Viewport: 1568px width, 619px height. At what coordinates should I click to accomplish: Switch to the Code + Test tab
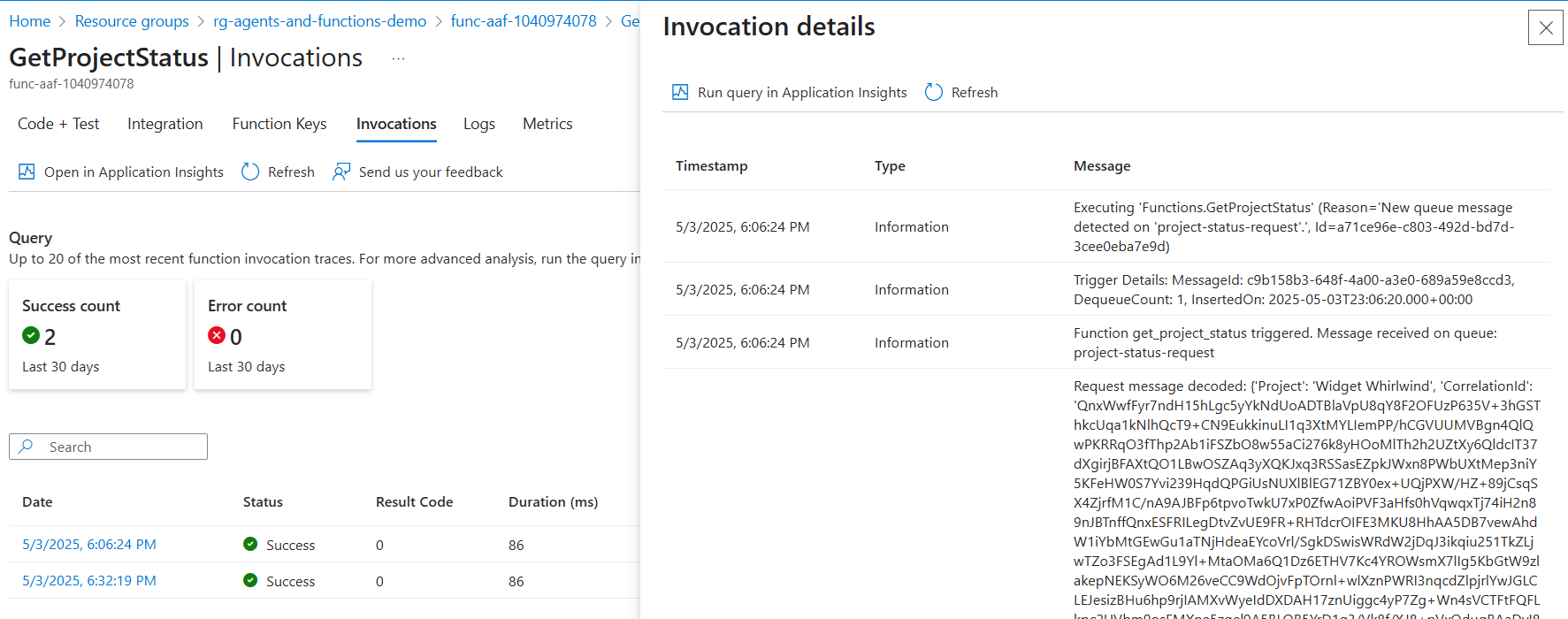tap(58, 124)
